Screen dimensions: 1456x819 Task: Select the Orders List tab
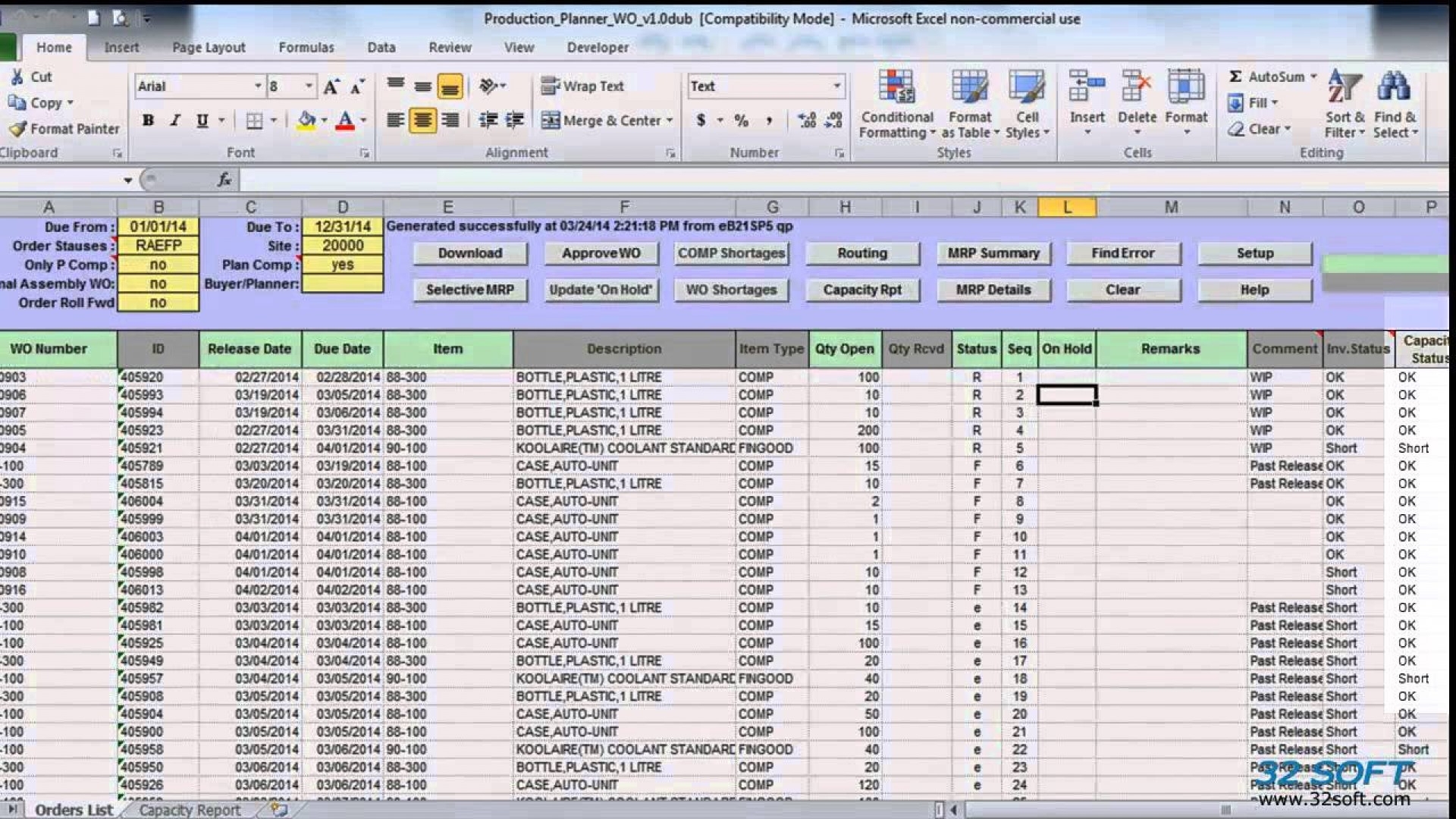(72, 809)
